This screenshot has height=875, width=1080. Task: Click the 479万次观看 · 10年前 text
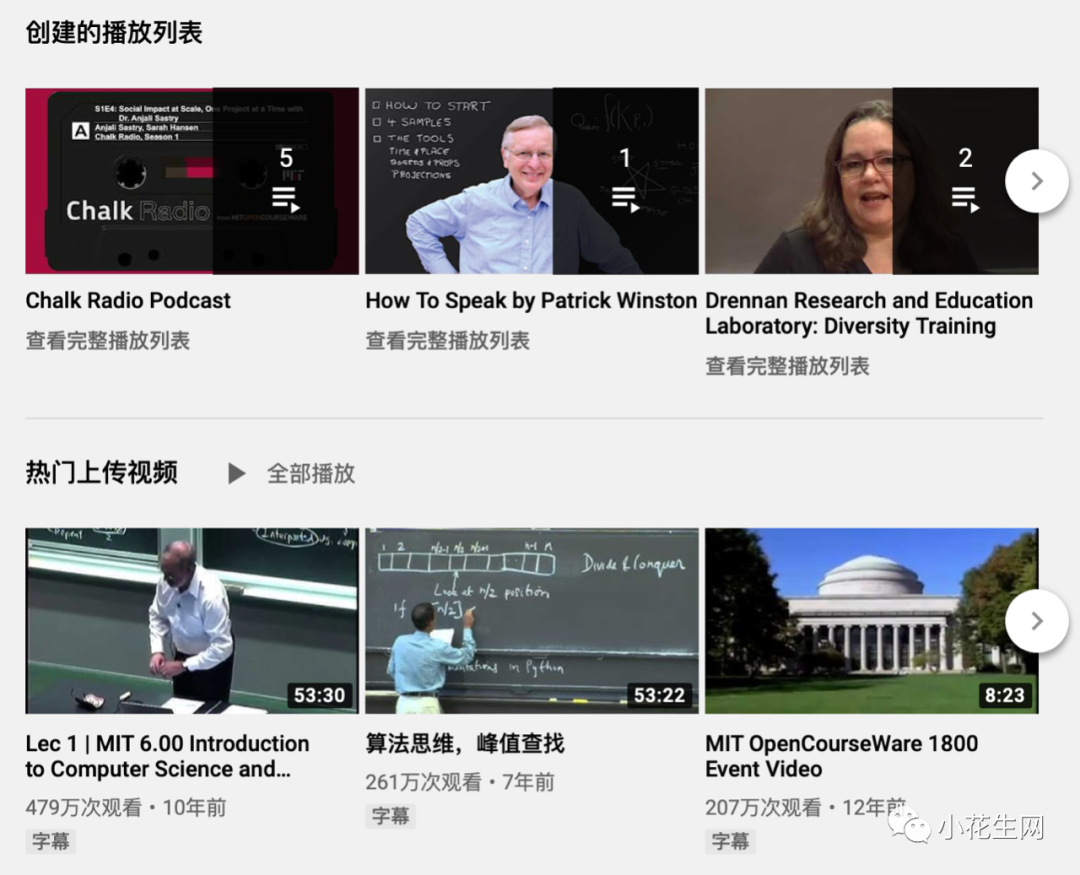click(x=126, y=807)
